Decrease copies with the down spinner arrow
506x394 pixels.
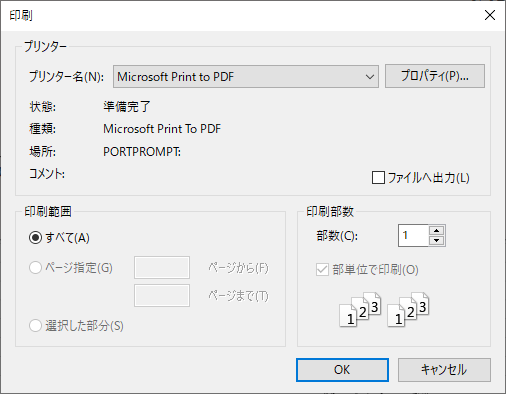pyautogui.click(x=437, y=240)
